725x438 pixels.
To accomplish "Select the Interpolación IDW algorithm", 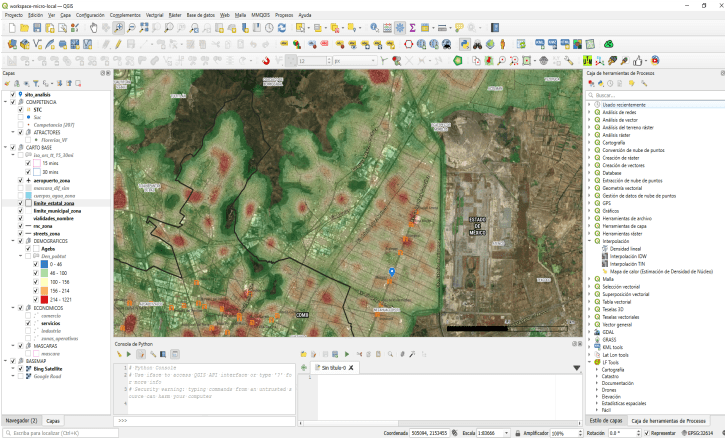I will point(628,256).
